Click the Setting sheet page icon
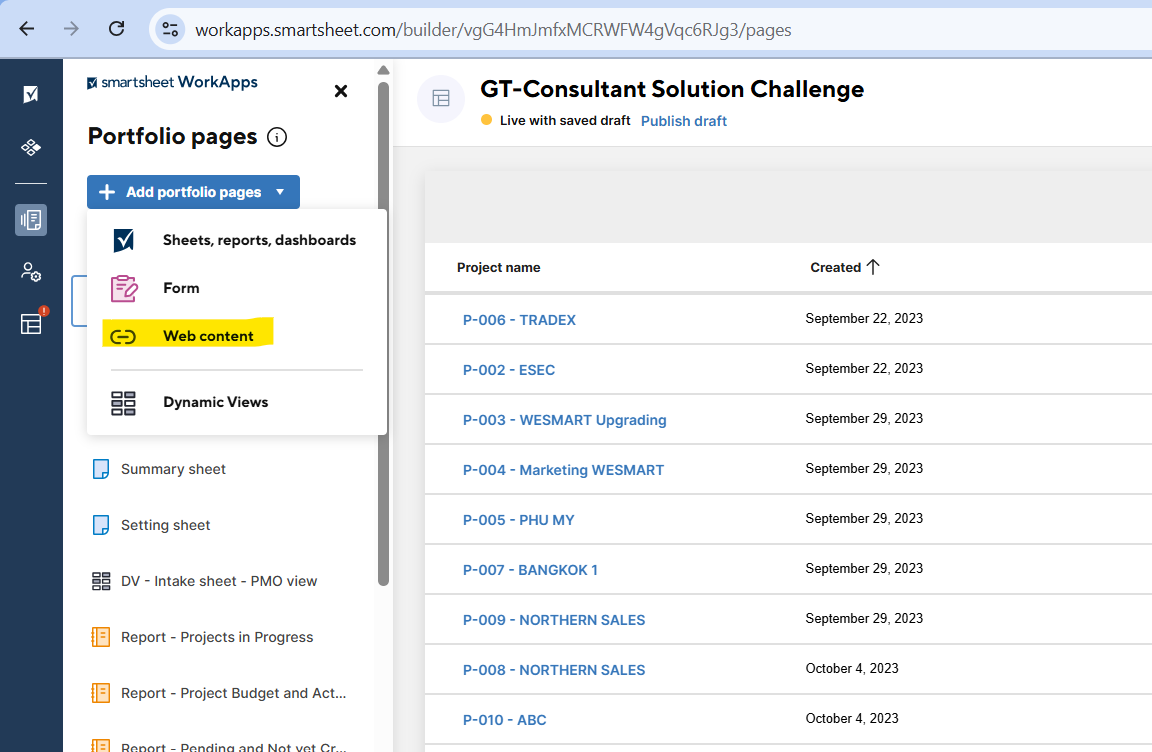Screen dimensions: 1152x752 pyautogui.click(x=101, y=525)
